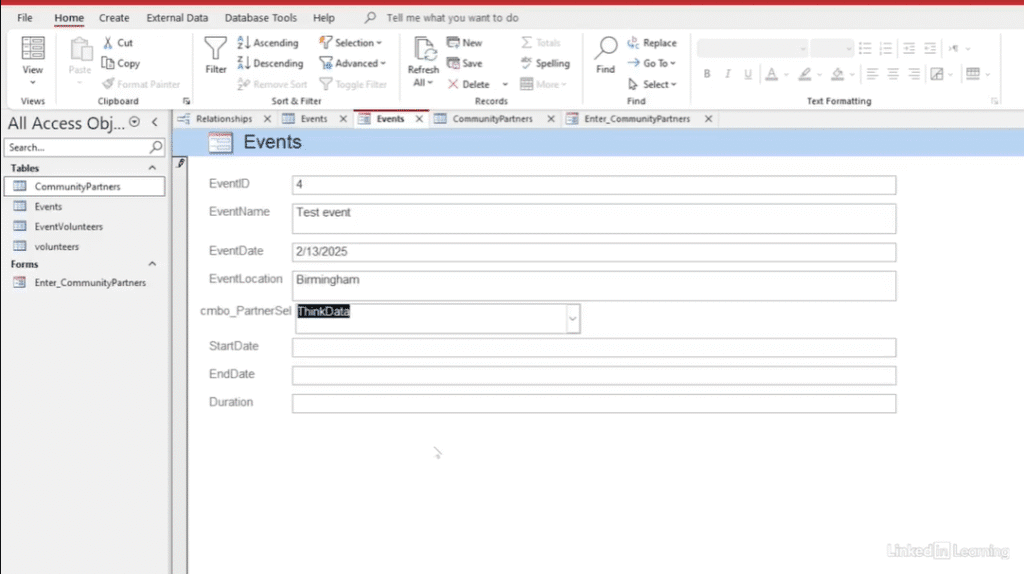
Task: Expand the Advanced filter dropdown
Action: coord(353,63)
